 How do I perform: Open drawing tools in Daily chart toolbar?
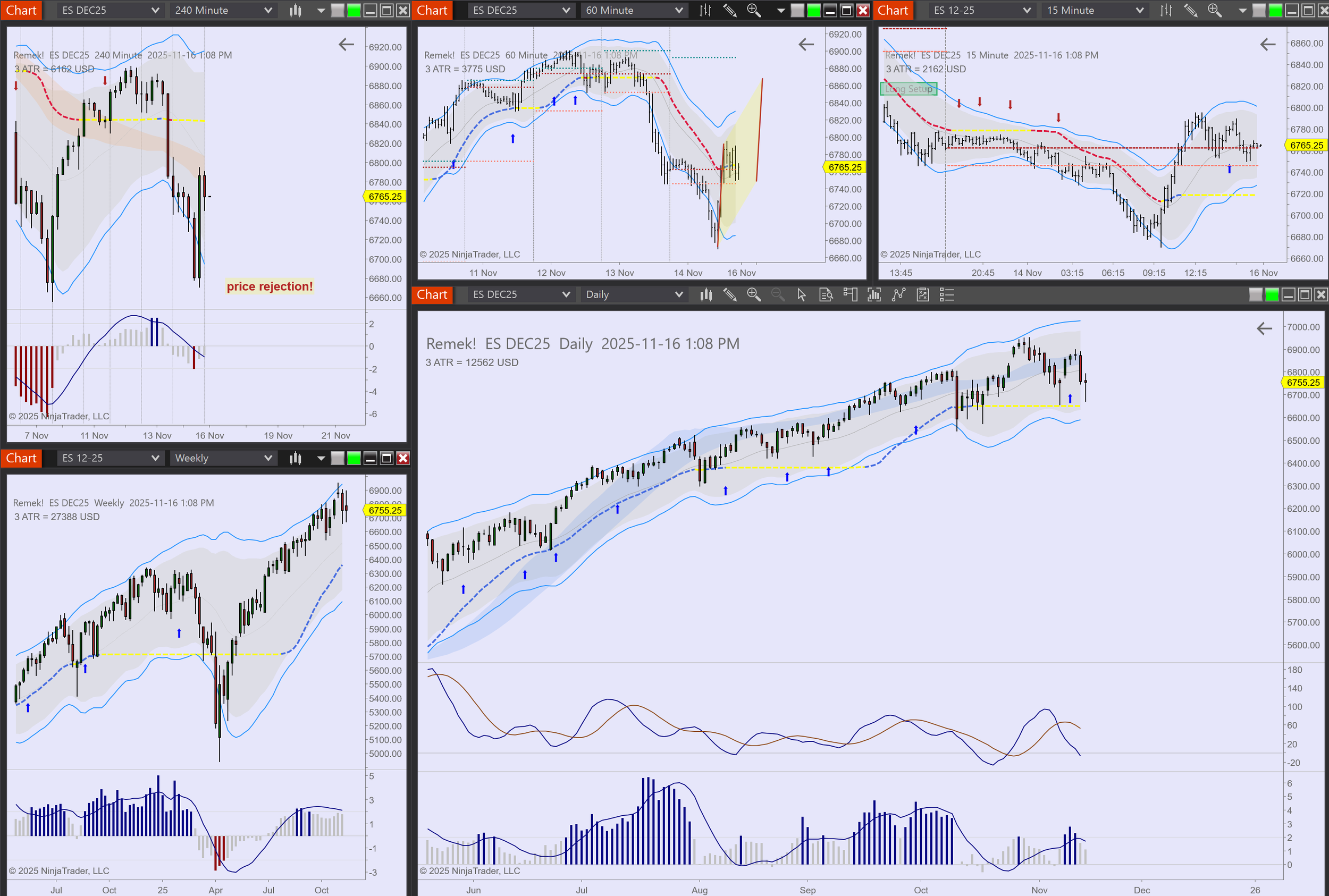(729, 295)
